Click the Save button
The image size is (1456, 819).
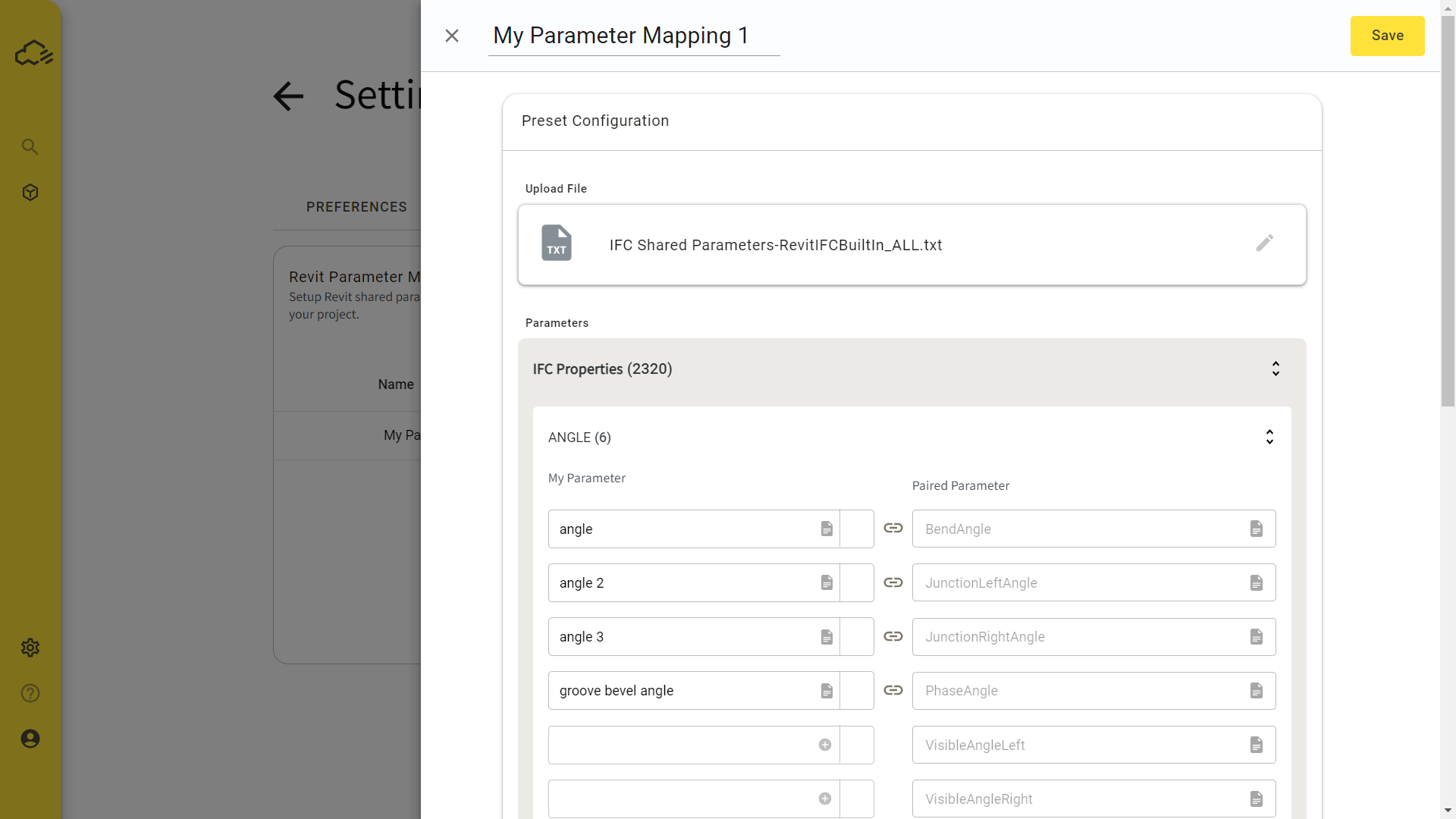(1387, 36)
